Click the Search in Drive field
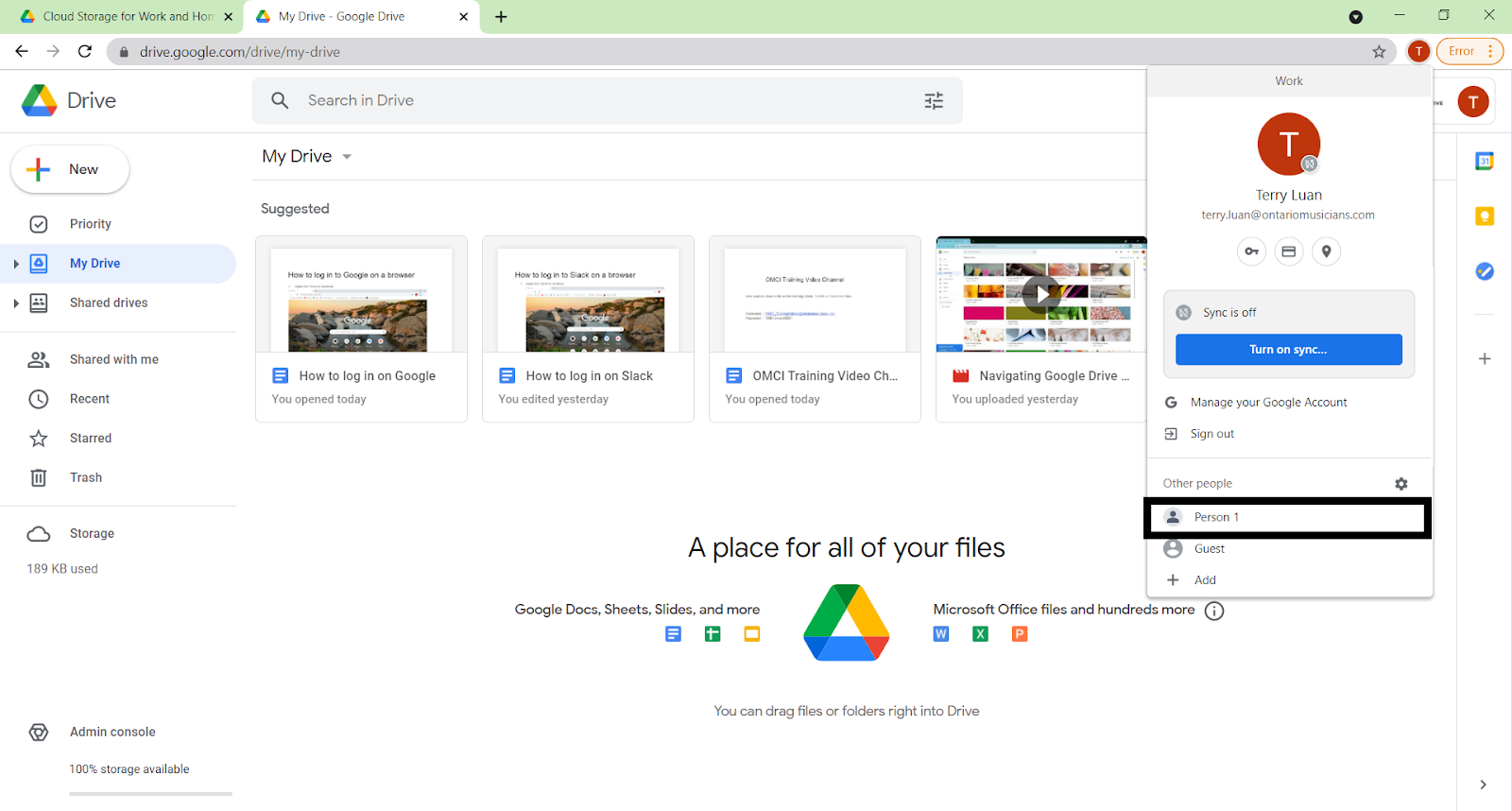1512x811 pixels. [x=608, y=100]
